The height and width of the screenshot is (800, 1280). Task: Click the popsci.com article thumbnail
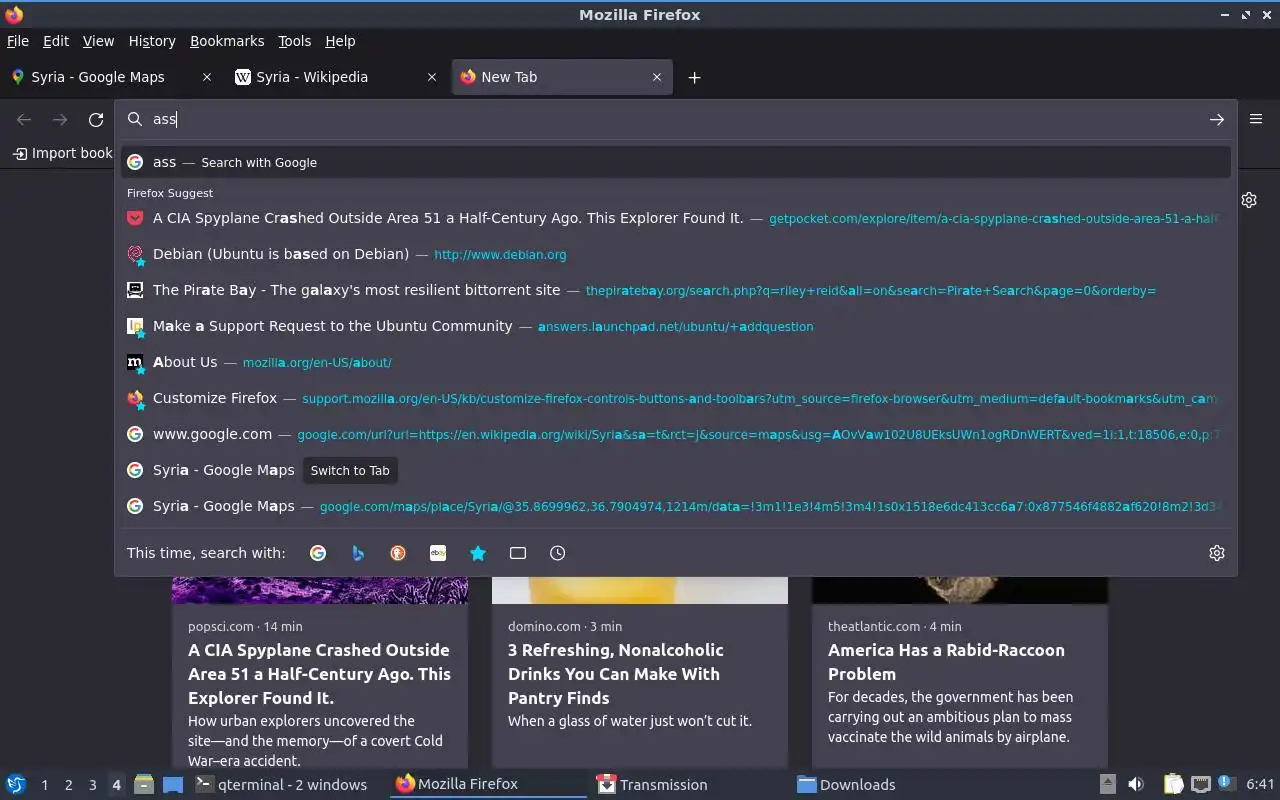(320, 590)
